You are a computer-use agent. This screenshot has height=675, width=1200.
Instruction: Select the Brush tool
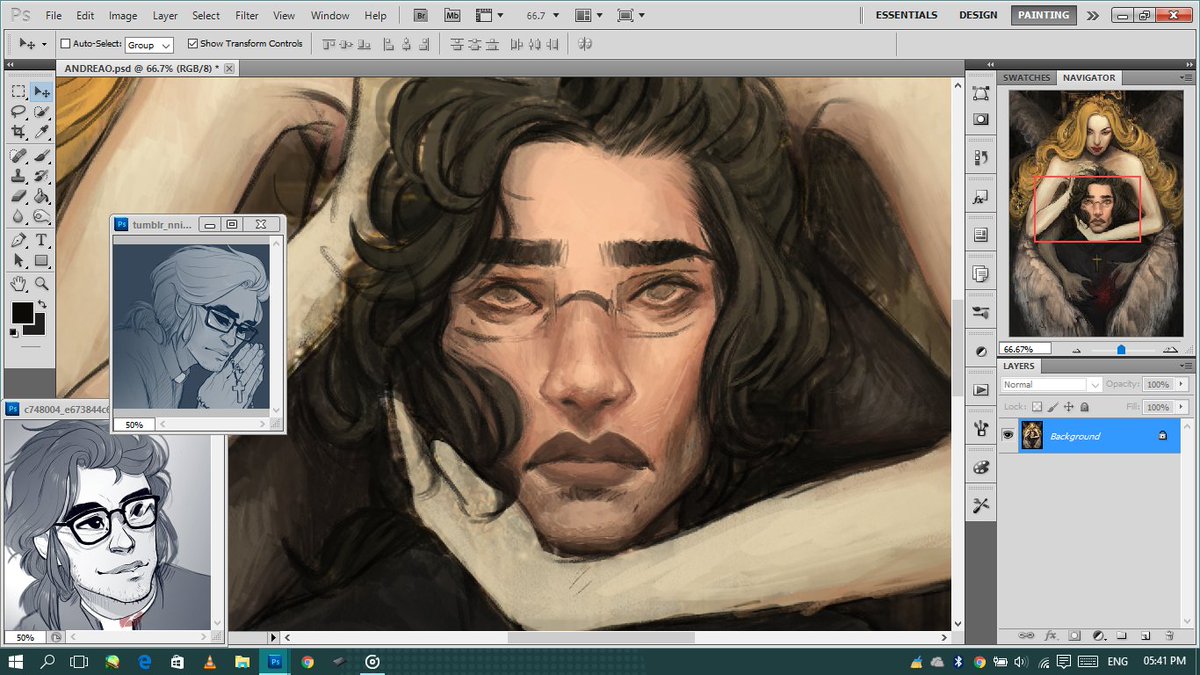click(42, 156)
